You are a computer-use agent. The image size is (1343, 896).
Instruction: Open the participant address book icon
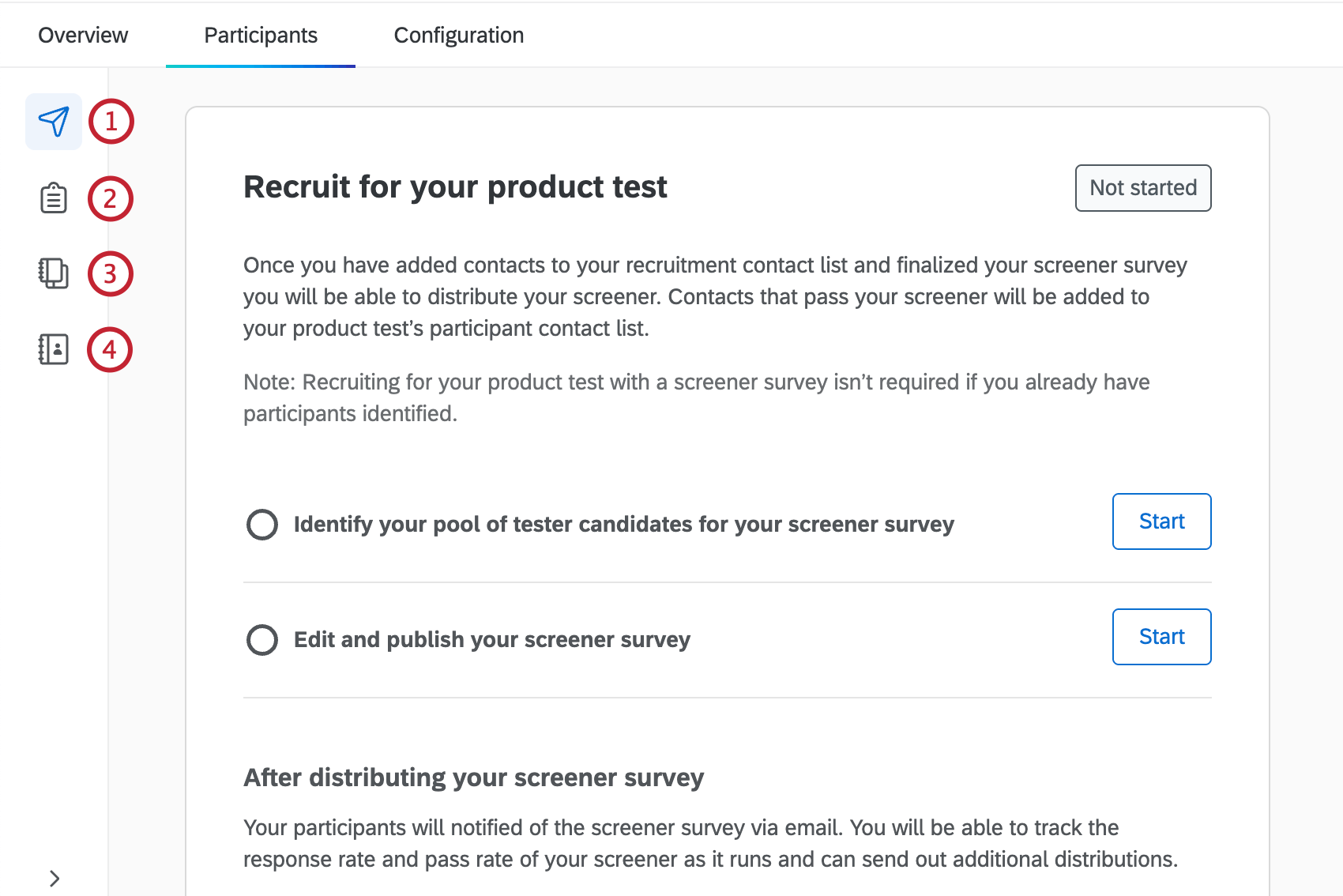52,348
